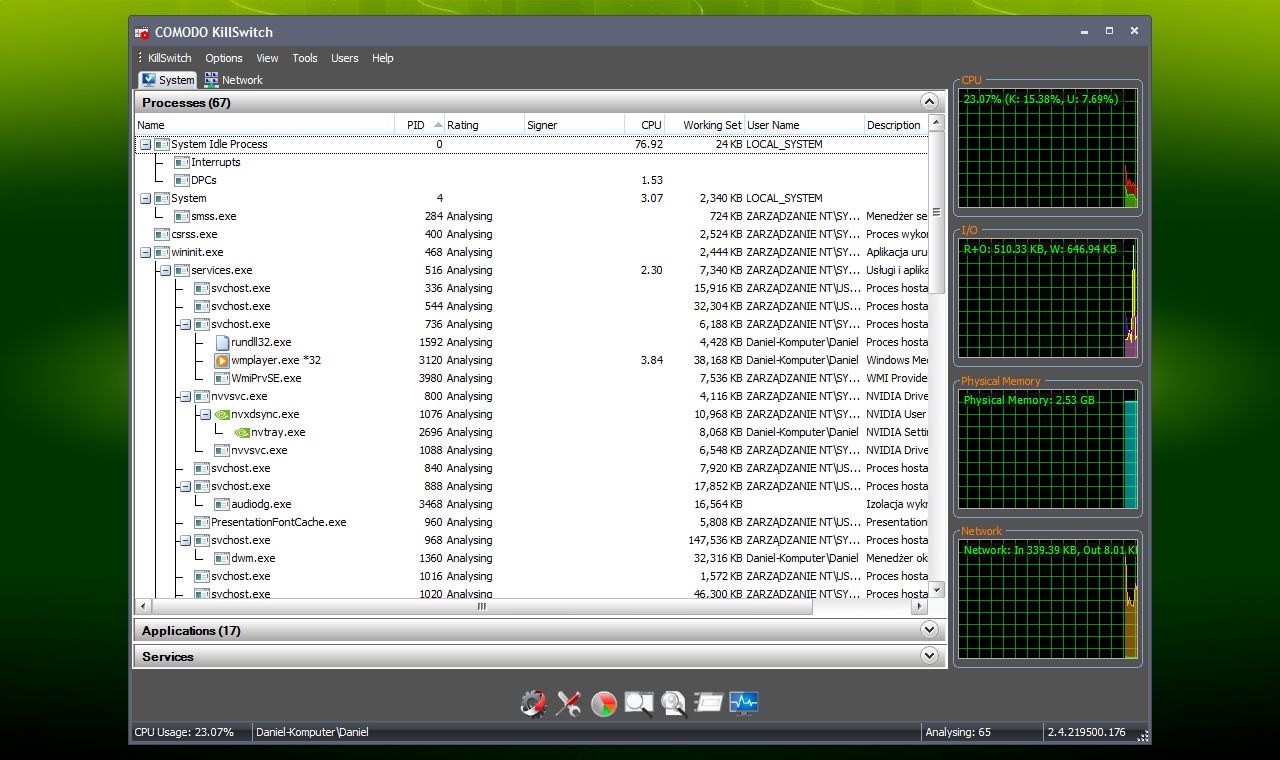Open the Tools menu
1280x760 pixels.
(x=305, y=58)
